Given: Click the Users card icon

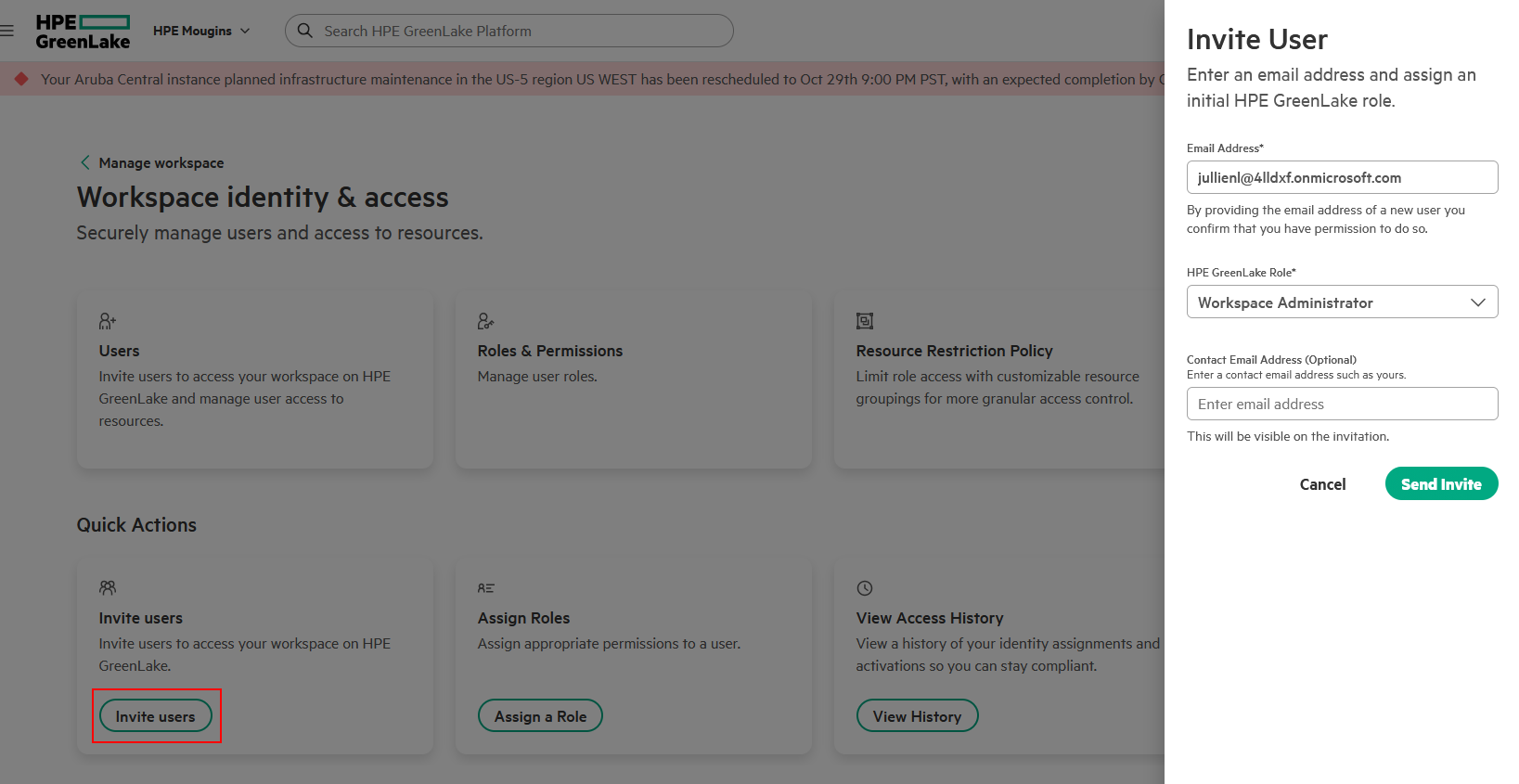Looking at the screenshot, I should point(108,321).
